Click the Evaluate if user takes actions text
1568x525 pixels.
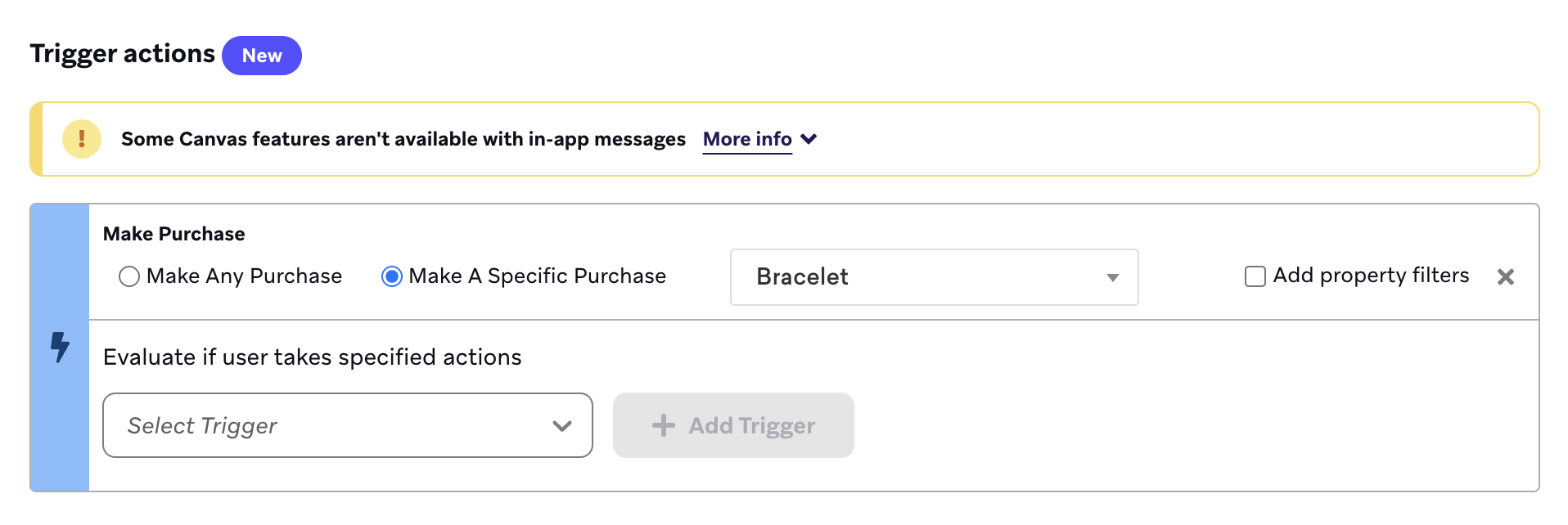(x=312, y=357)
